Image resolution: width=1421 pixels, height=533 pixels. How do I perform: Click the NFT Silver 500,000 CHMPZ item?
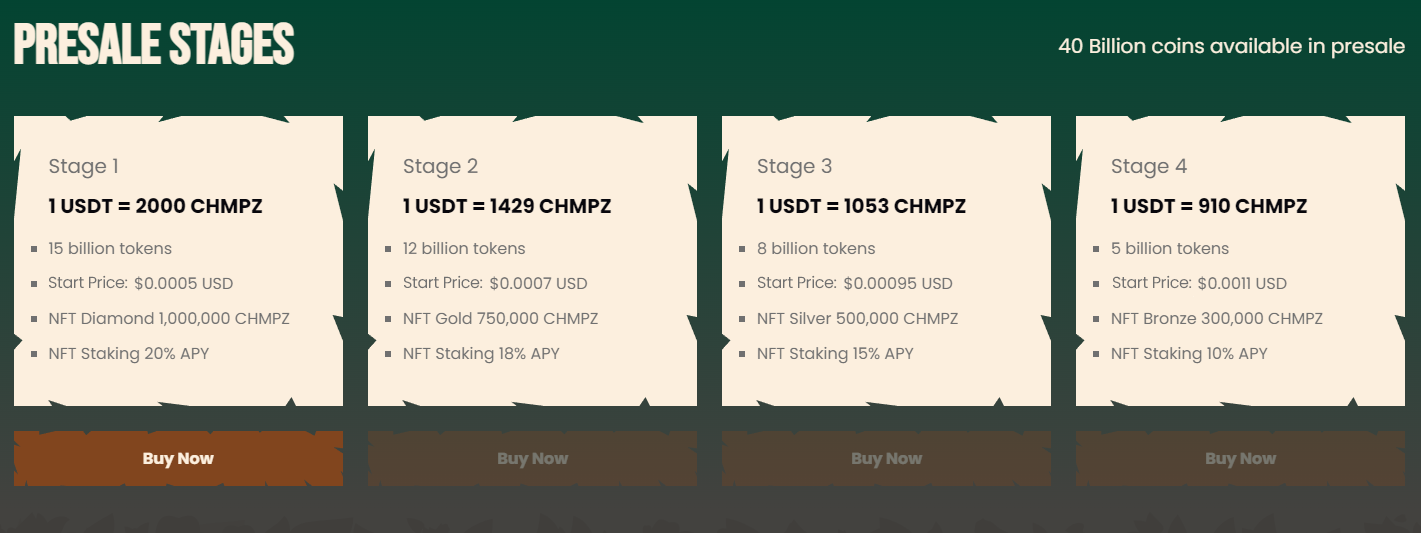pos(857,319)
